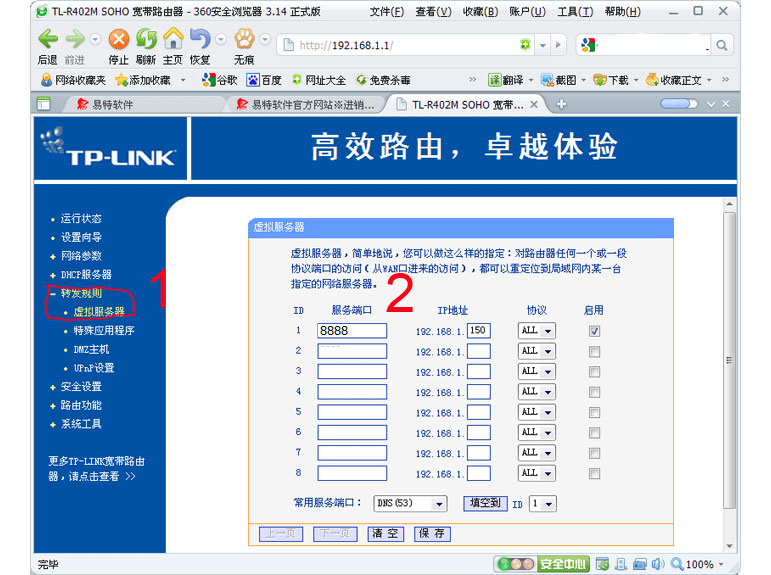Expand the common service port DNS(53) dropdown
Viewport: 771px width, 575px height.
(x=411, y=504)
